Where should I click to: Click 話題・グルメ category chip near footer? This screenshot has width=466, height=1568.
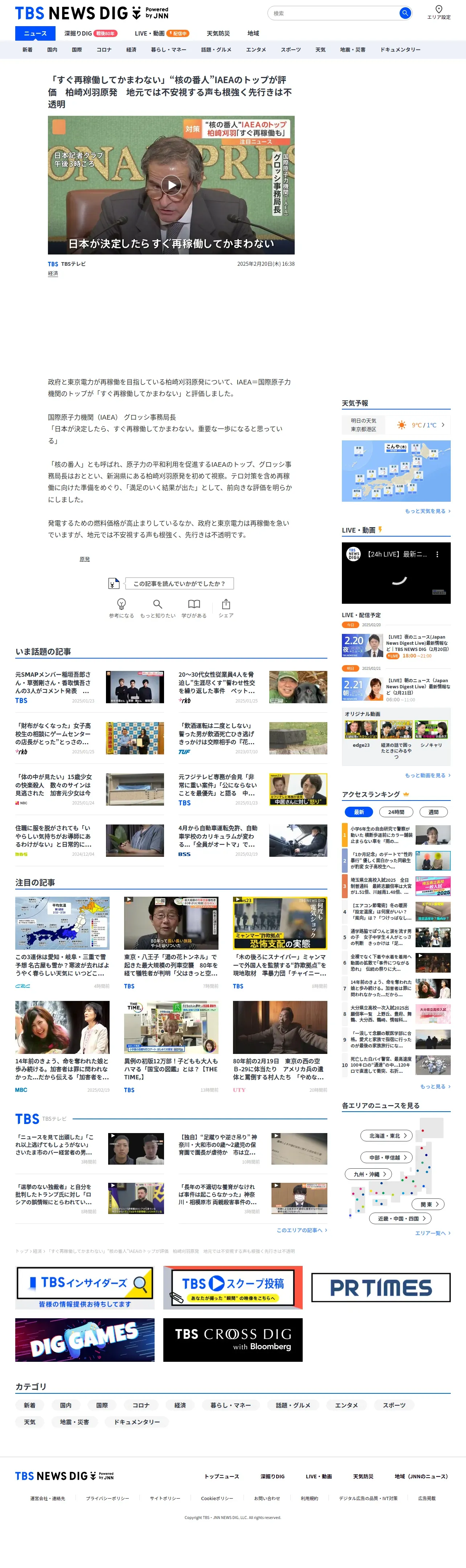(293, 1405)
